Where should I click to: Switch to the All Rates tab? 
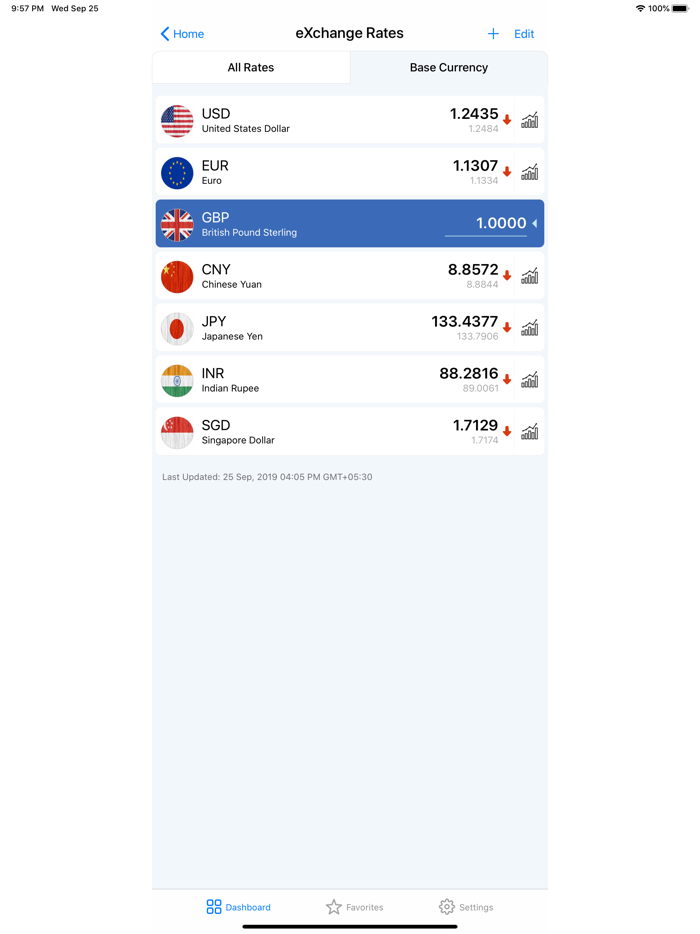pos(250,67)
